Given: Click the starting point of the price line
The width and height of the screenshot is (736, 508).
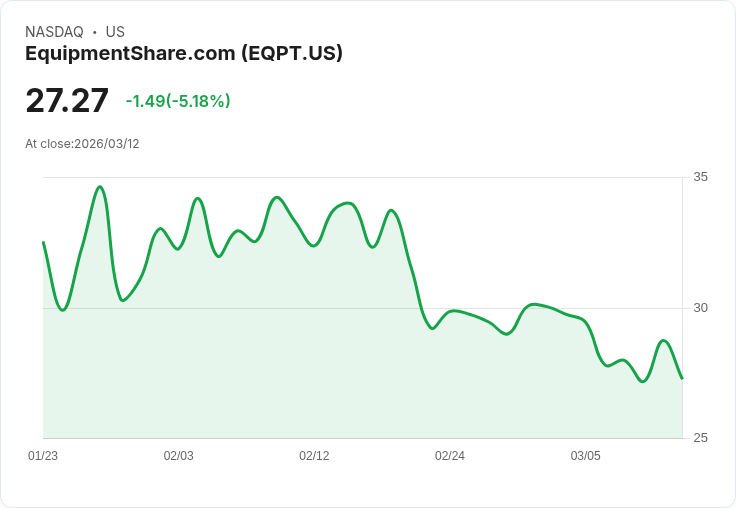Looking at the screenshot, I should (x=43, y=242).
